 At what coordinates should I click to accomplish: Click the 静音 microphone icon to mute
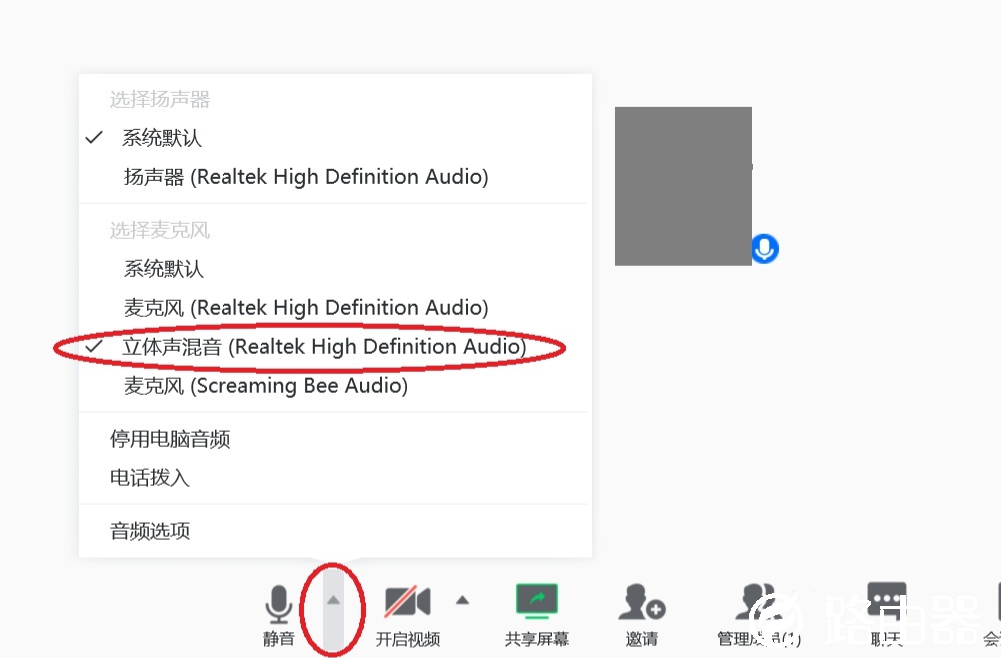(279, 604)
